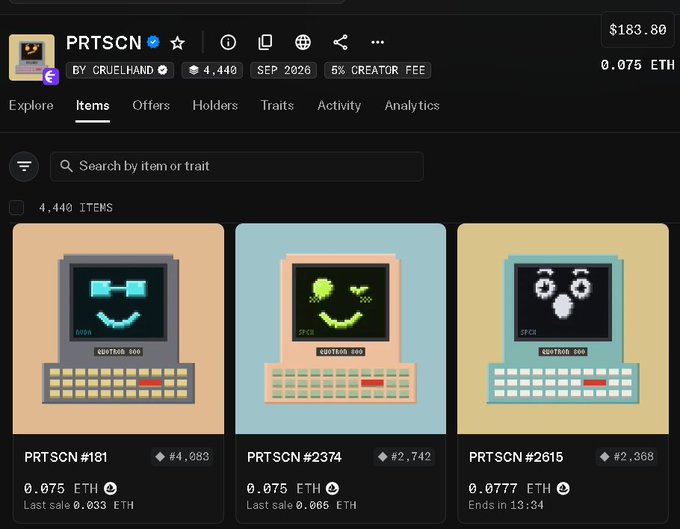Viewport: 680px width, 529px height.
Task: Click the marketplace logo beside 0.0777 ETH
Action: click(563, 489)
